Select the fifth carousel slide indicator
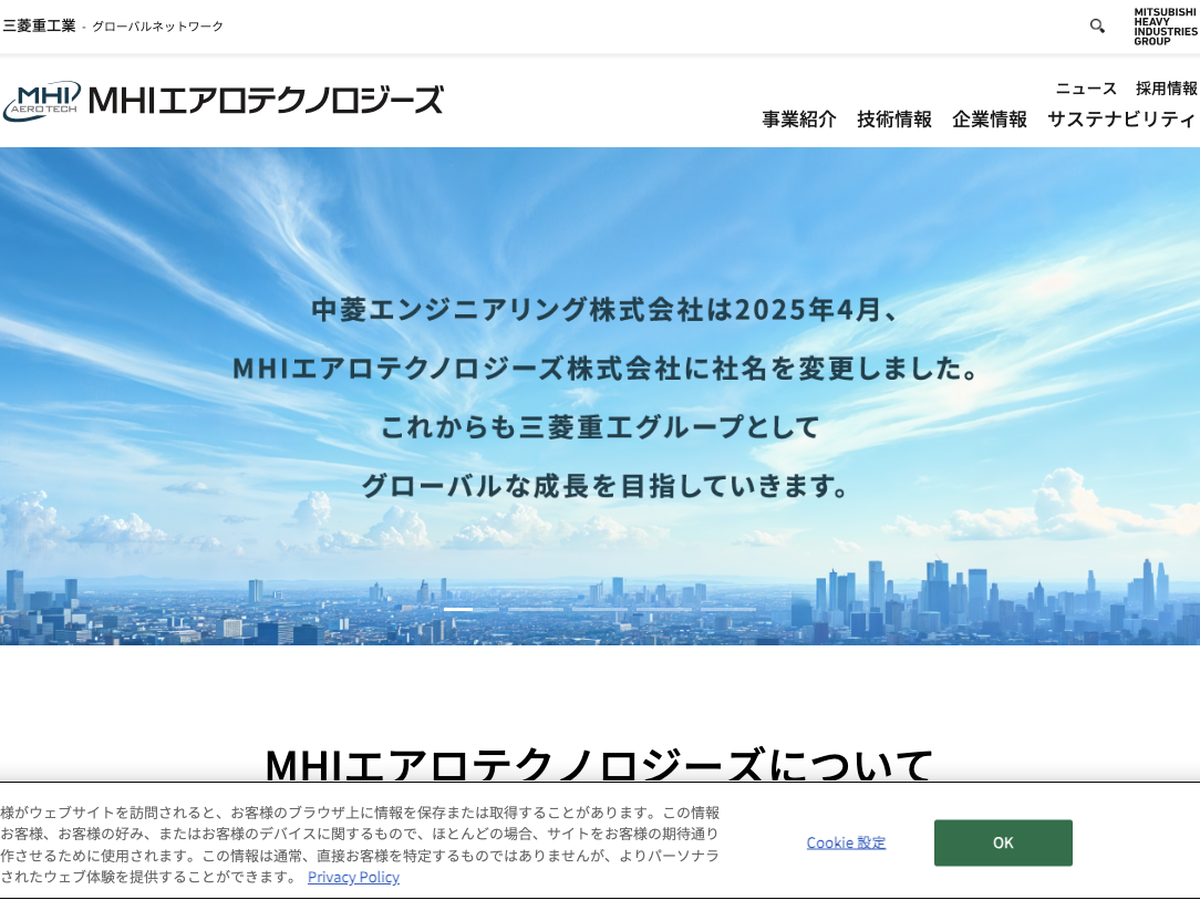 point(728,609)
